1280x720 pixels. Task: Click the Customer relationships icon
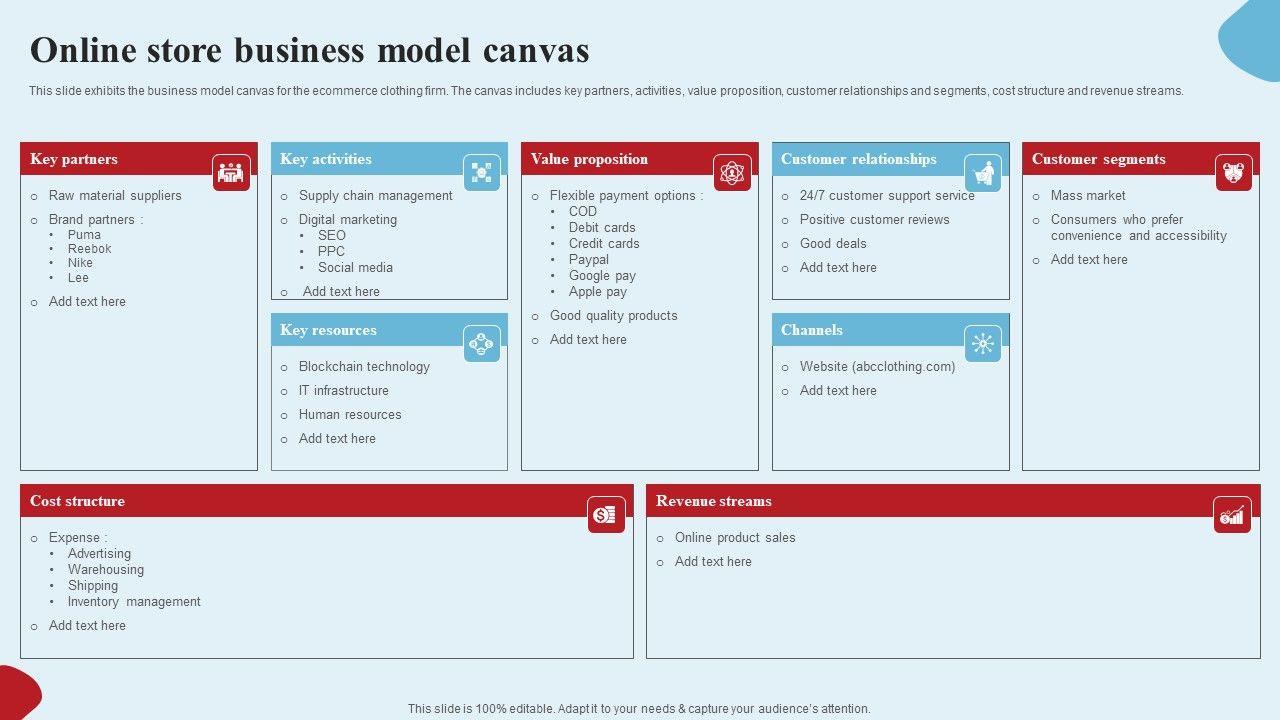click(983, 173)
